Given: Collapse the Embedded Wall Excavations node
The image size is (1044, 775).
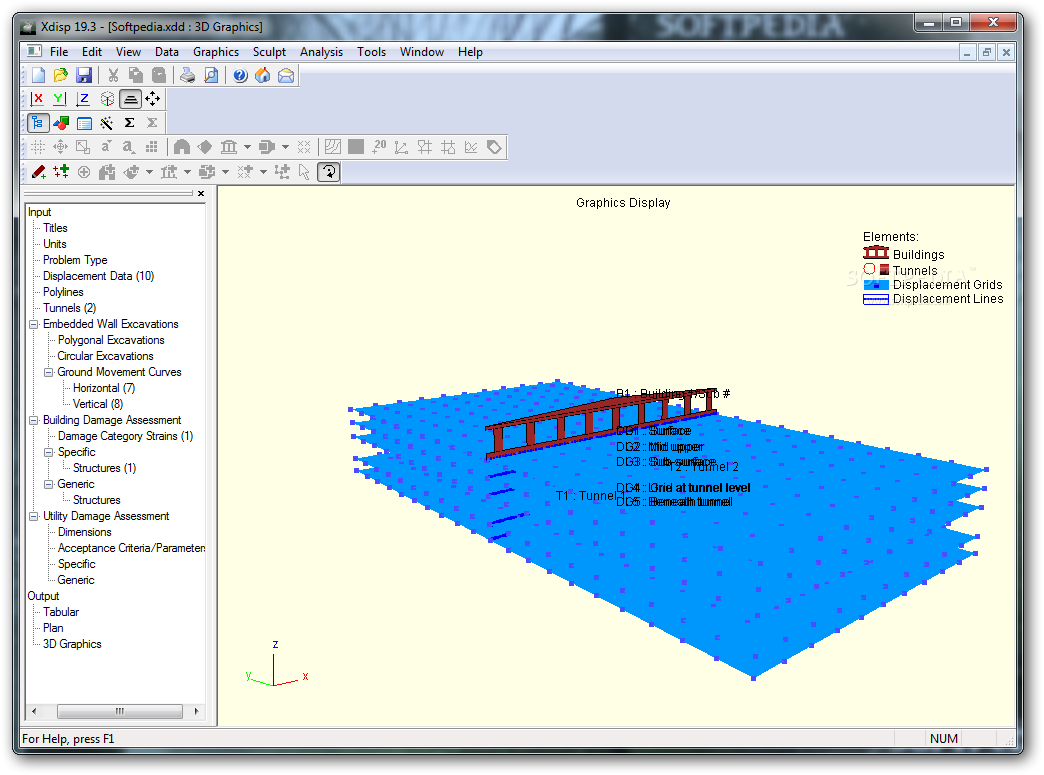Looking at the screenshot, I should (33, 324).
